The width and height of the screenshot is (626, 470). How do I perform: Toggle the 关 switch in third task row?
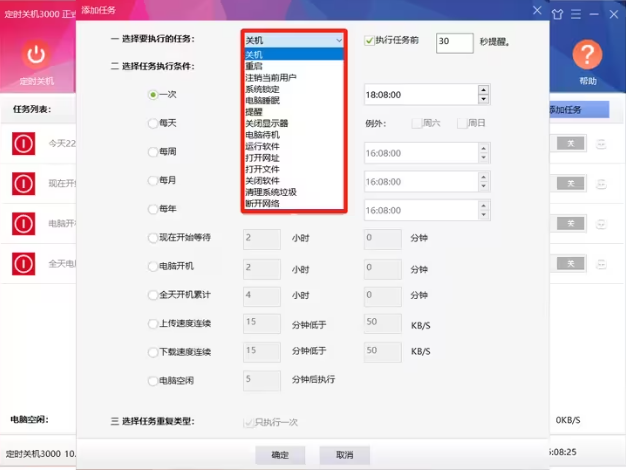[x=571, y=223]
